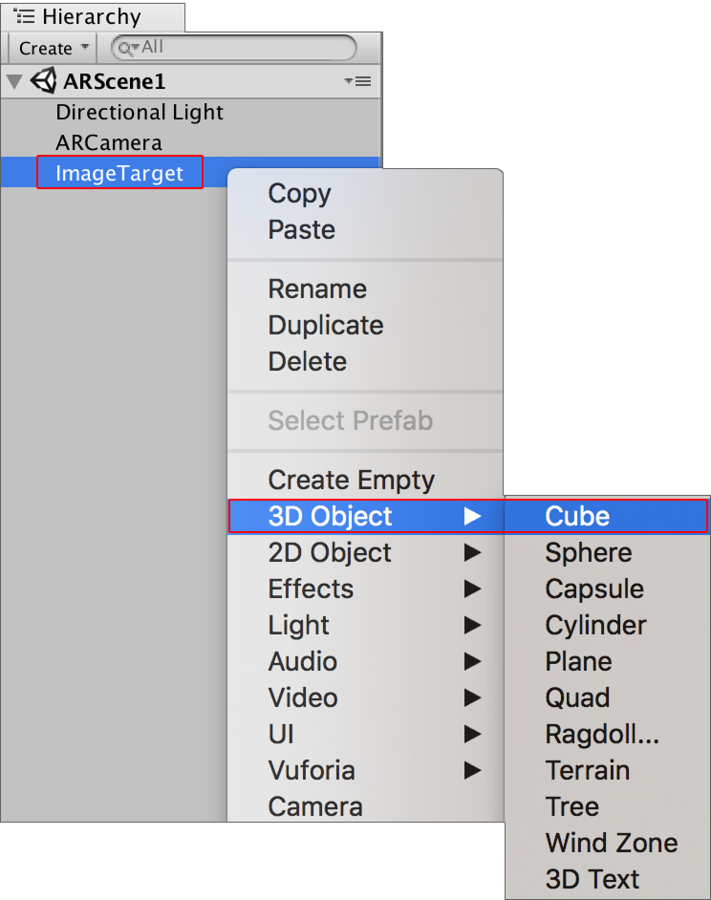711x900 pixels.
Task: Create a Cylinder from the submenu
Action: point(607,625)
